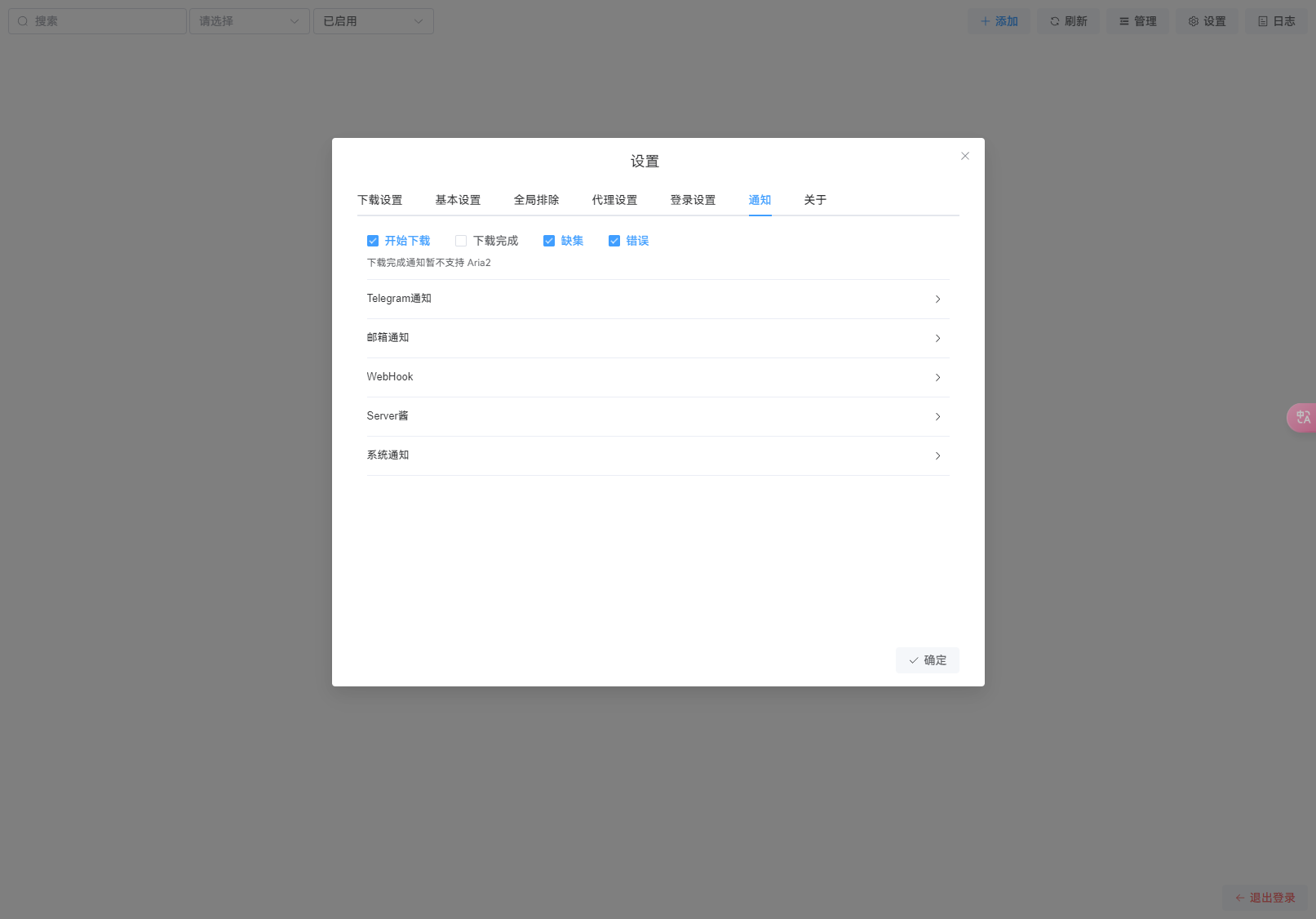This screenshot has height=919, width=1316.
Task: Click the 邮箱通知 label
Action: [x=388, y=338]
